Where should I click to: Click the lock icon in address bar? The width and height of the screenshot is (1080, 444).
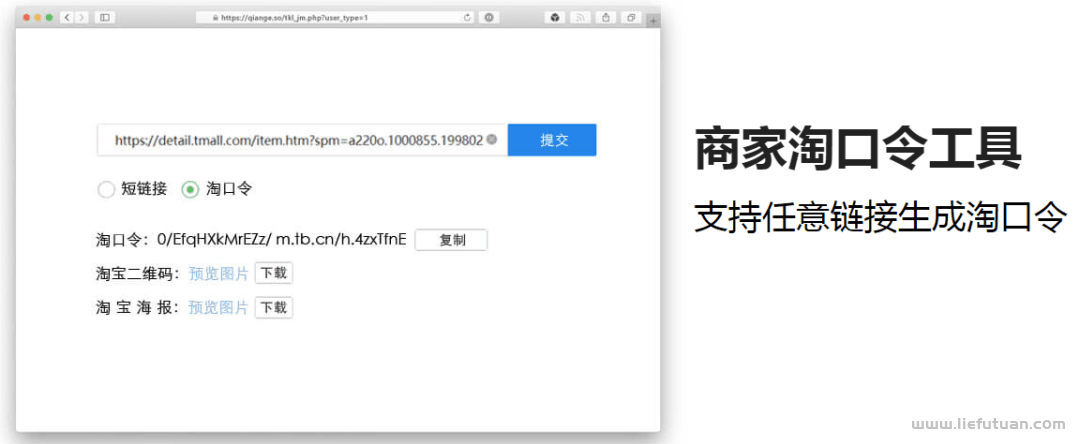click(216, 18)
